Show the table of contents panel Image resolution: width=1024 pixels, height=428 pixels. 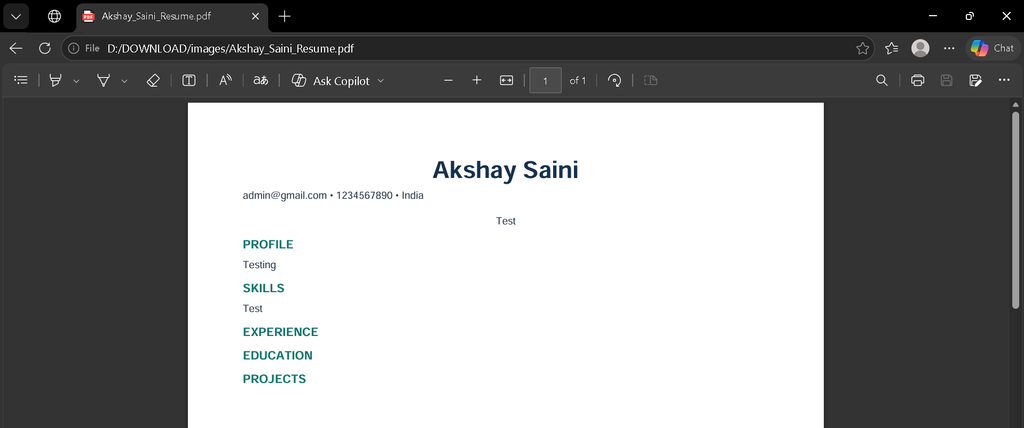tap(21, 80)
